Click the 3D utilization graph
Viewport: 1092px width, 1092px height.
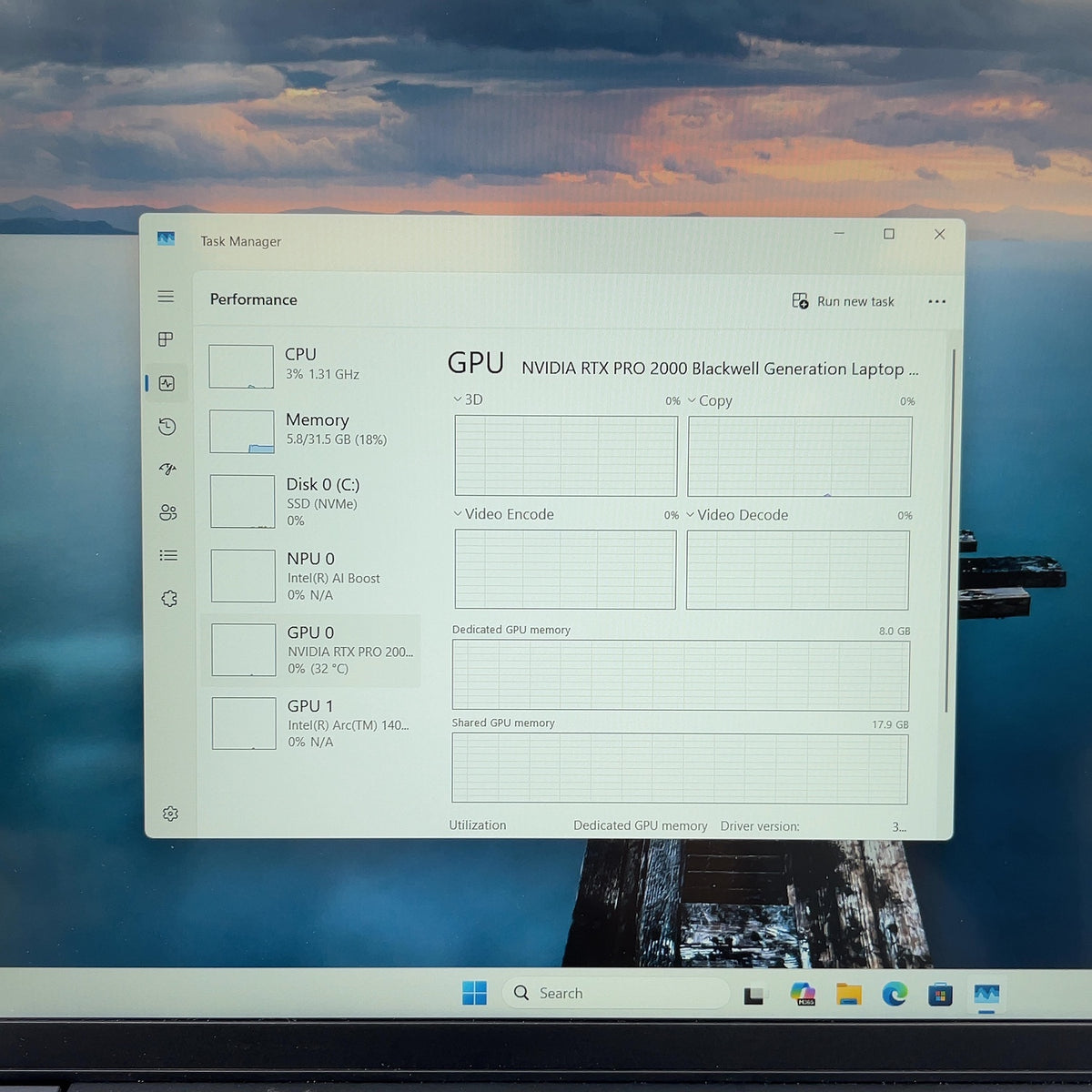pos(566,456)
